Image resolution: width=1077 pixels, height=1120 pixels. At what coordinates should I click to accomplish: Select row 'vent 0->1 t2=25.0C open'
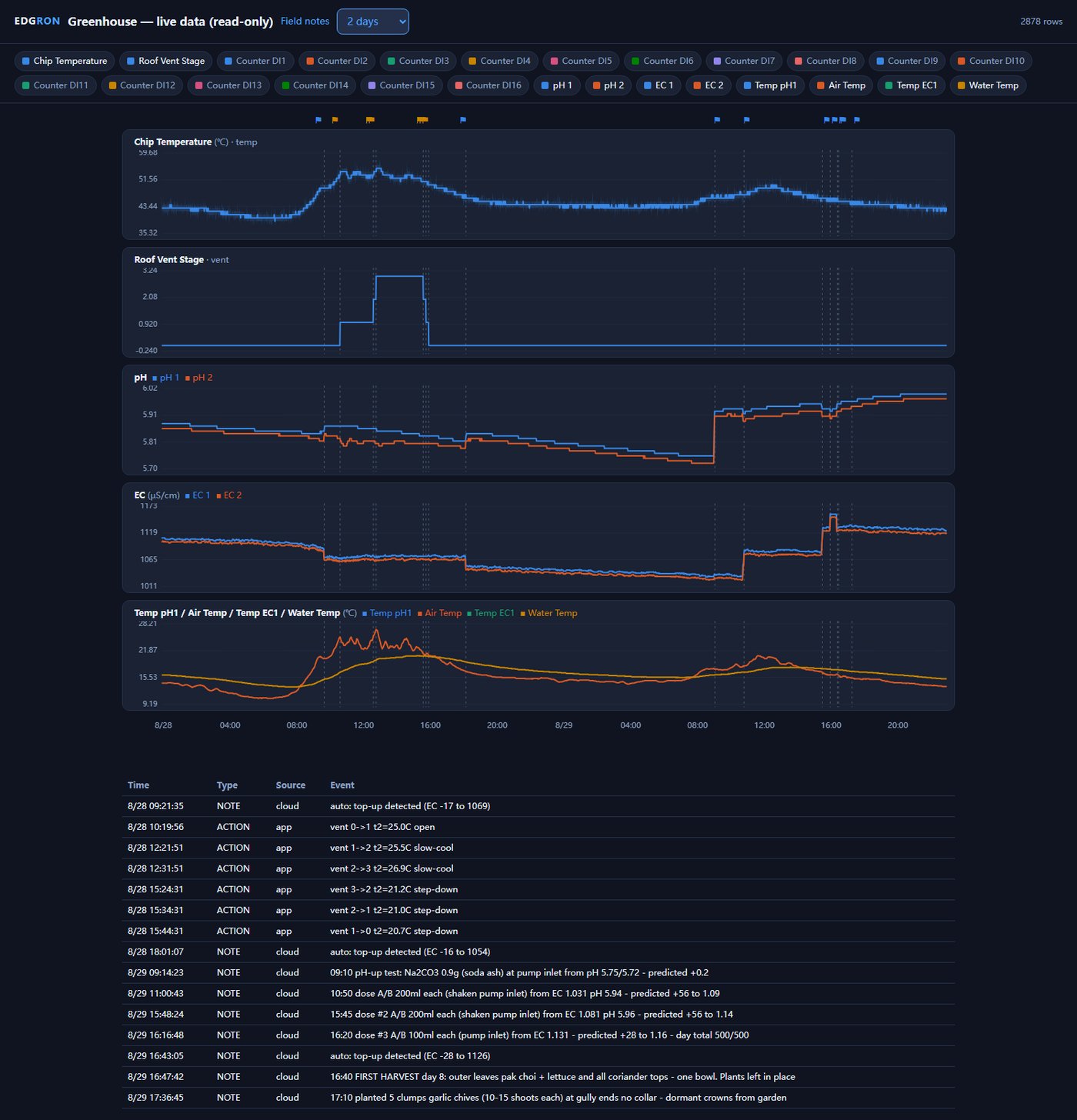pos(538,827)
